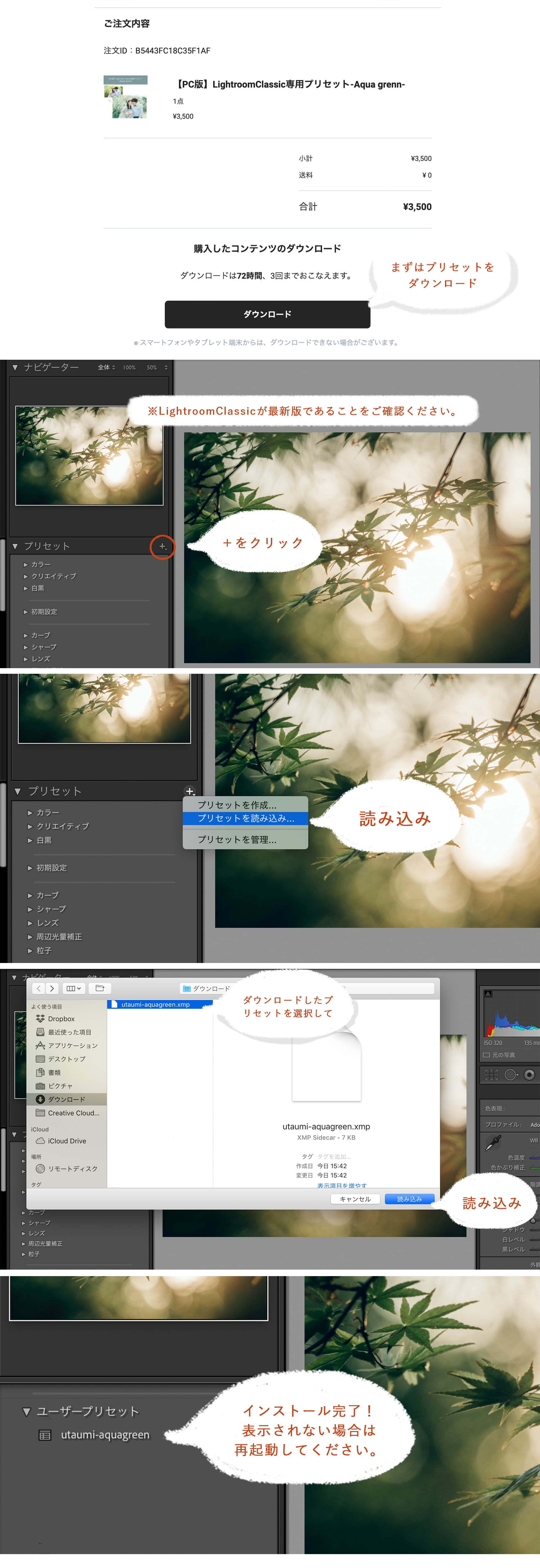
Task: Select utaumi-aquagreen.xmp in the file list
Action: tap(160, 1005)
